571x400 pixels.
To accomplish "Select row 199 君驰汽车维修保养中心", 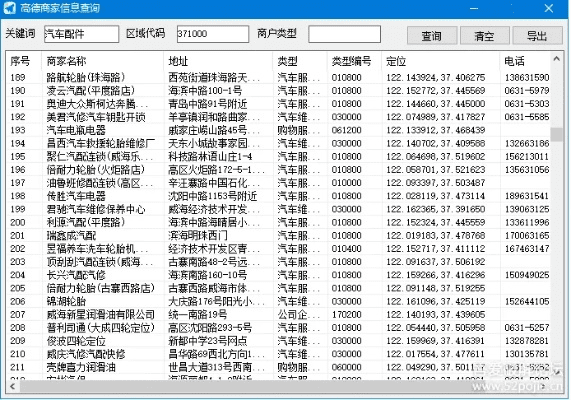I will 279,209.
